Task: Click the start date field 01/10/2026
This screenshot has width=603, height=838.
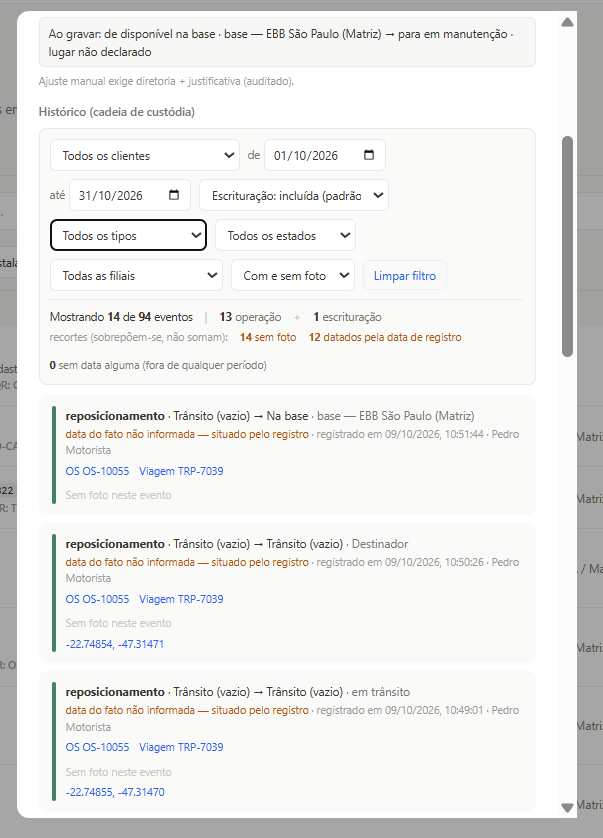Action: pyautogui.click(x=325, y=155)
